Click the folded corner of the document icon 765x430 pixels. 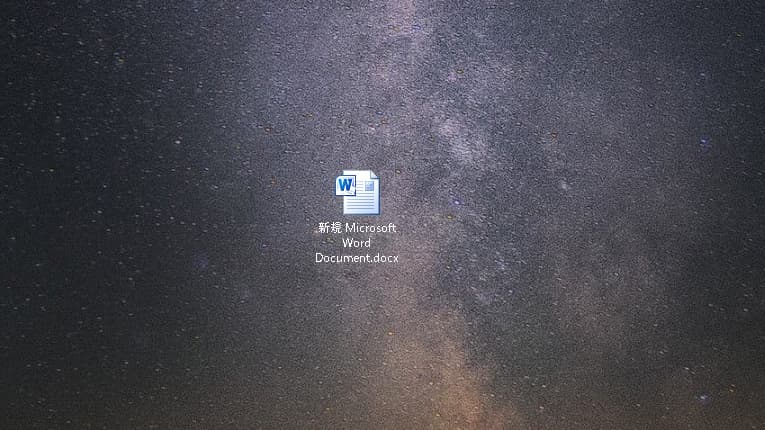(x=374, y=176)
